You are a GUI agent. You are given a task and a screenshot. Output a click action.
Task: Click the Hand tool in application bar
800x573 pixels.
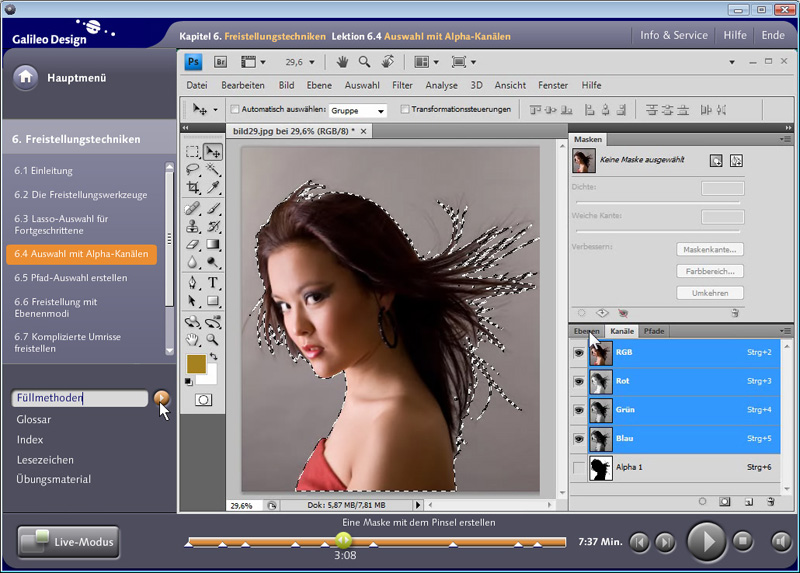point(342,62)
